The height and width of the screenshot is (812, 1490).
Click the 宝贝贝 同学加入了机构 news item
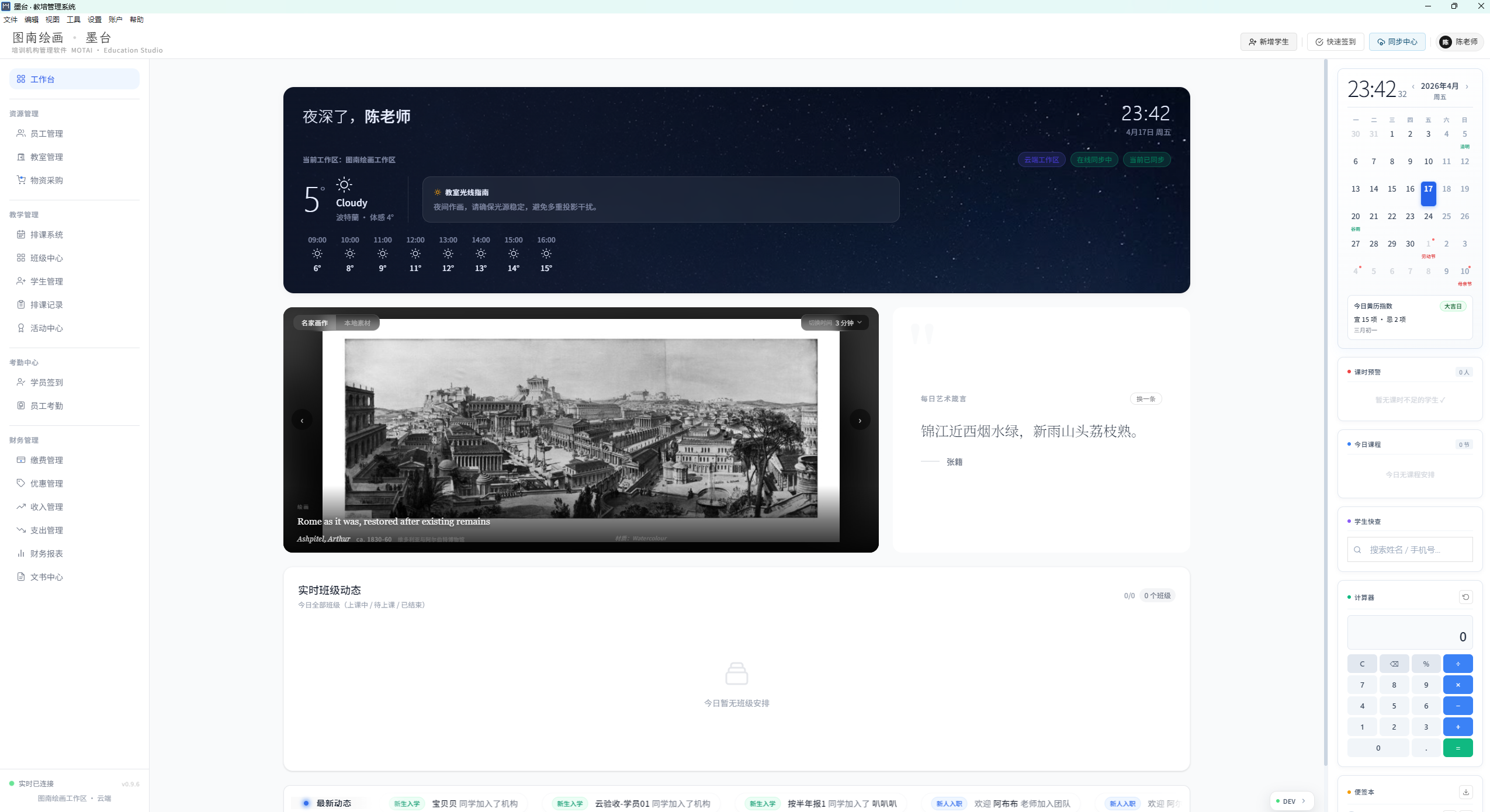click(474, 804)
